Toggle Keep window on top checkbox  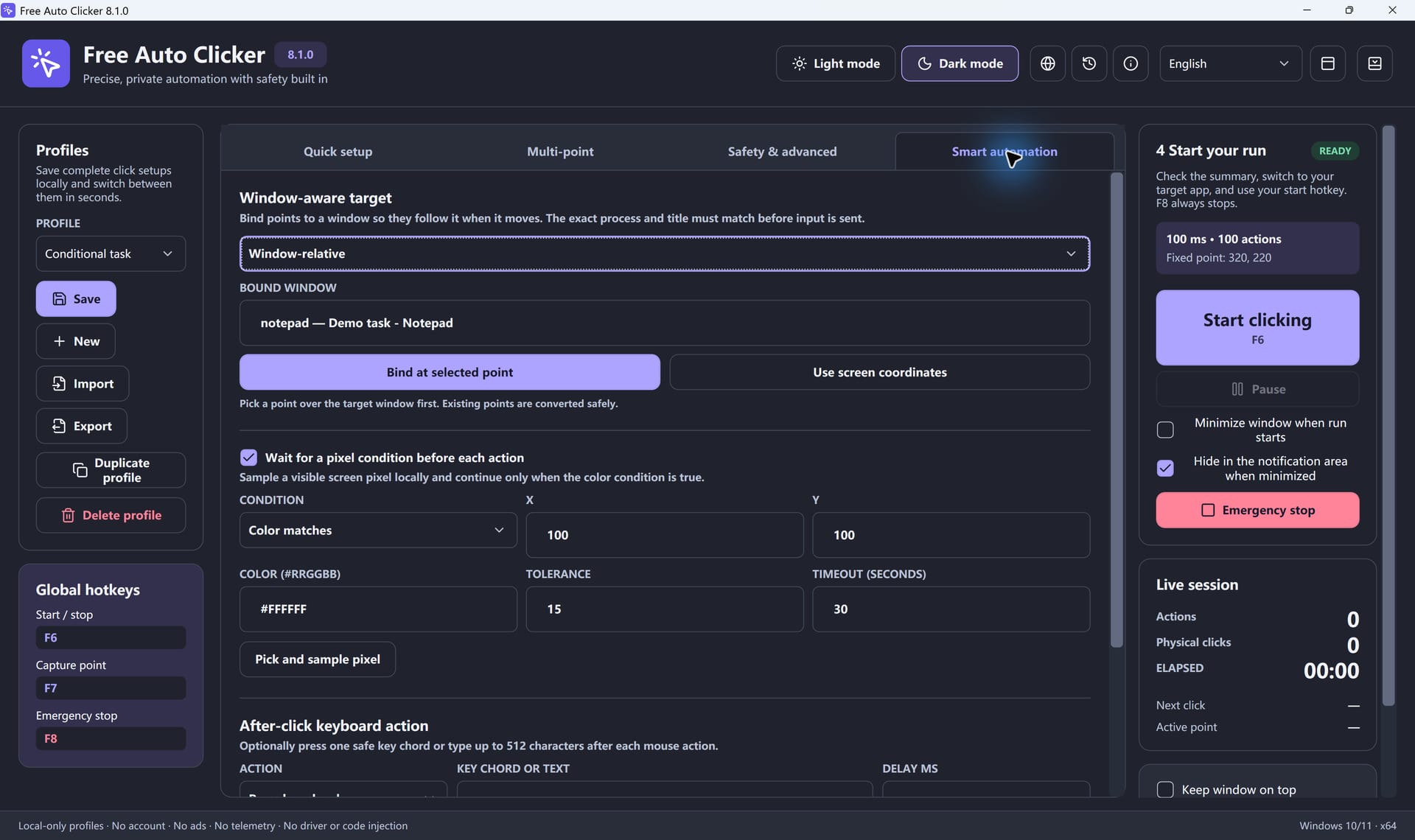[x=1165, y=789]
